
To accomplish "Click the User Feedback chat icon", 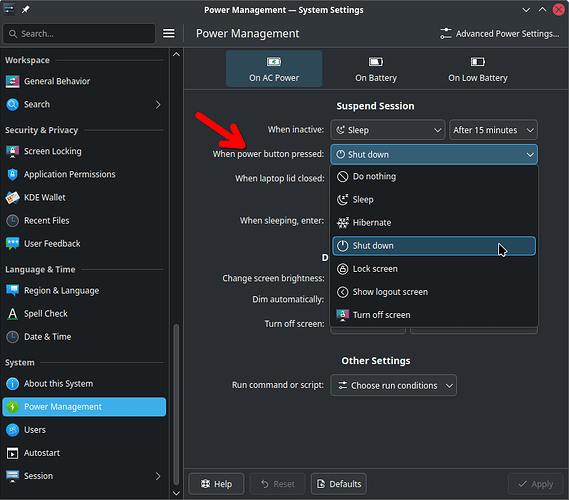I will pos(12,244).
